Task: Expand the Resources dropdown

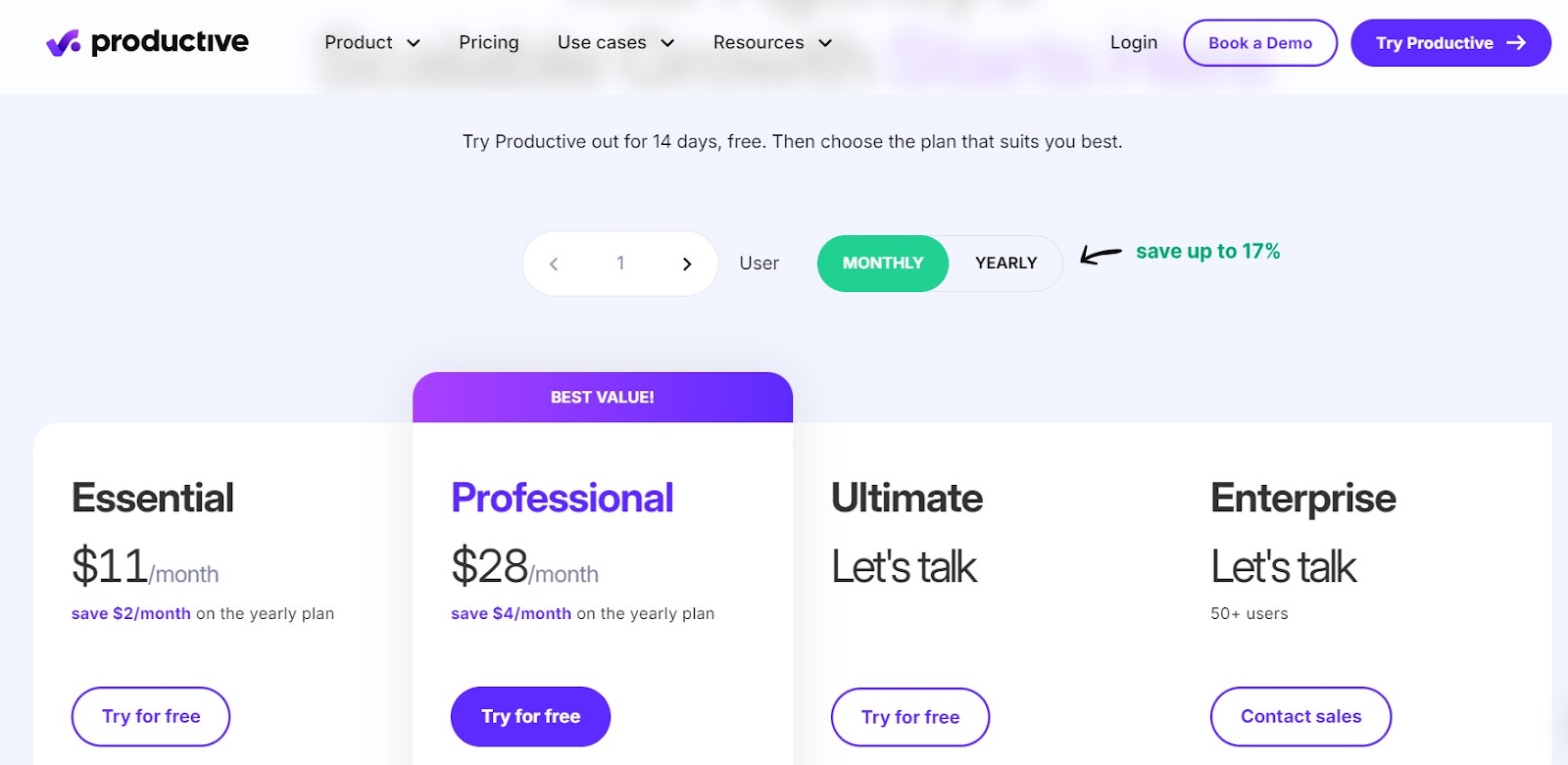Action: tap(771, 42)
